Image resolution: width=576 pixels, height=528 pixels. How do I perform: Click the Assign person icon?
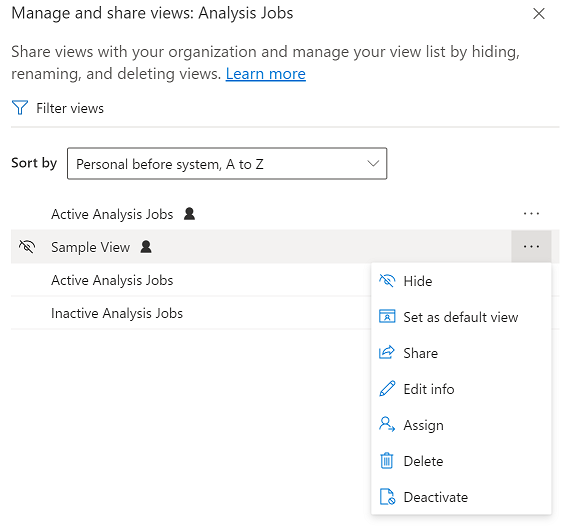pos(387,424)
